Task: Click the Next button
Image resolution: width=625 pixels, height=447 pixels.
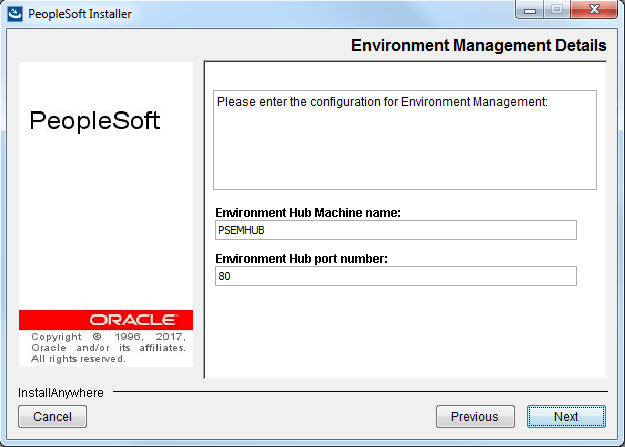Action: [x=566, y=417]
